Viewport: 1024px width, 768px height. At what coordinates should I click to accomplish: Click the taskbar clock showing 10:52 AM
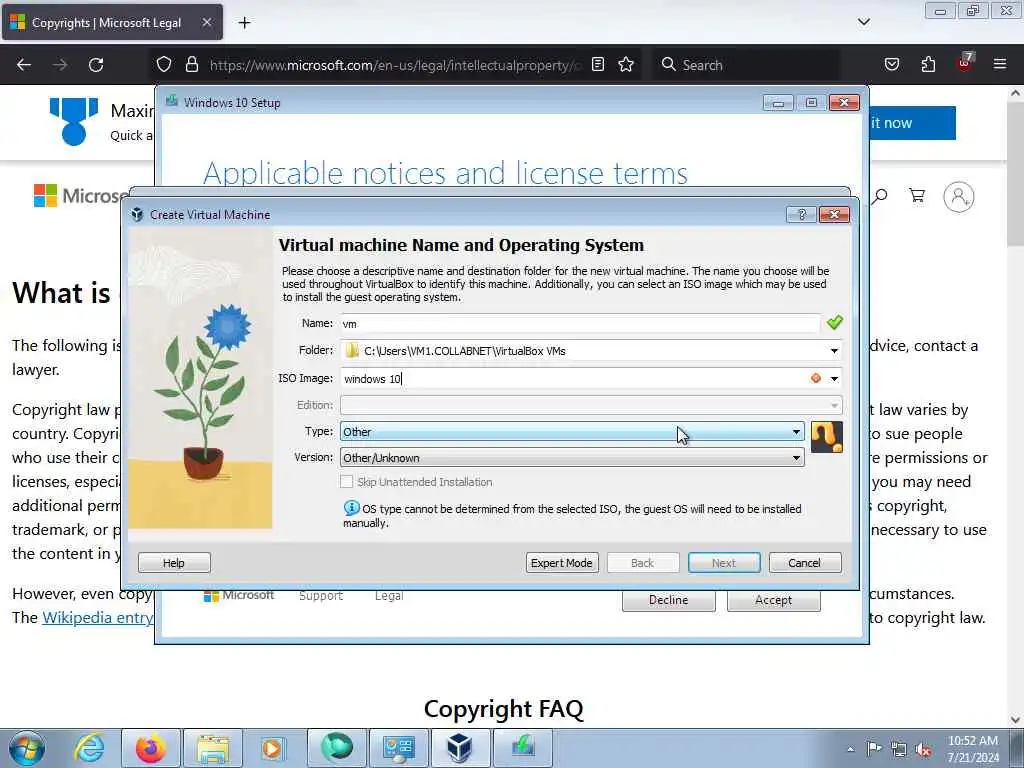click(x=973, y=748)
